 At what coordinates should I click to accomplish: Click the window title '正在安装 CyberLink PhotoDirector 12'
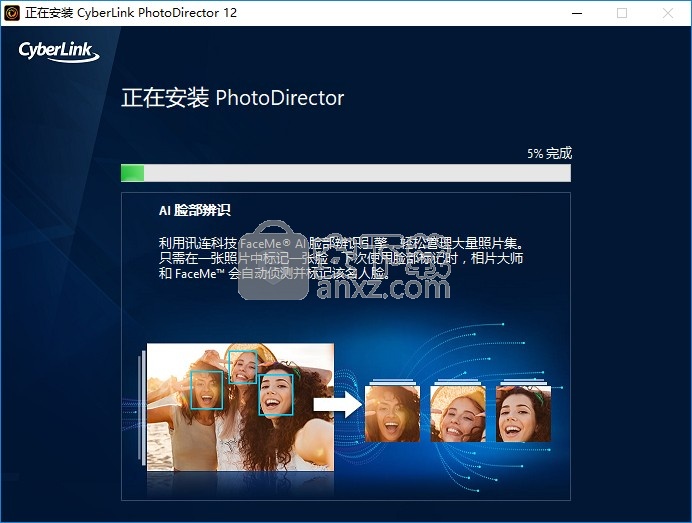(x=131, y=13)
